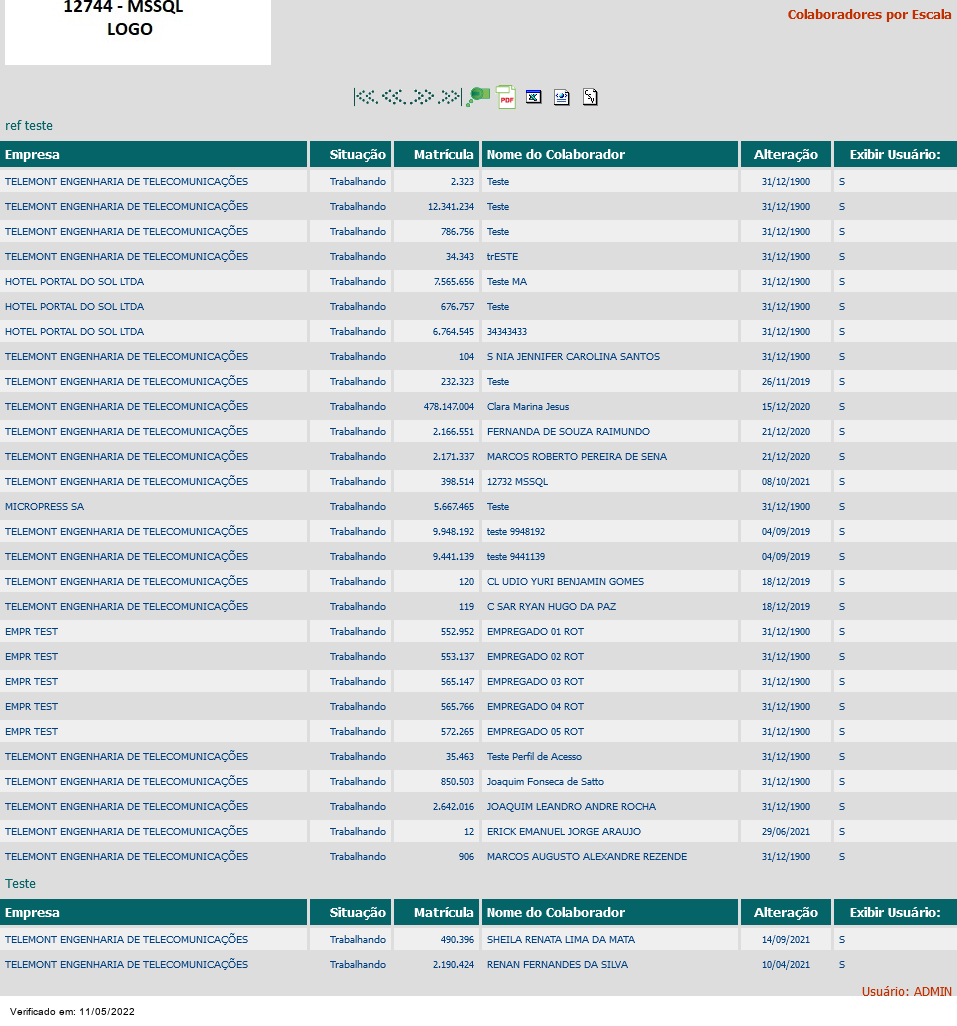This screenshot has height=1026, width=957.
Task: Go to the previous page of results
Action: pyautogui.click(x=394, y=97)
